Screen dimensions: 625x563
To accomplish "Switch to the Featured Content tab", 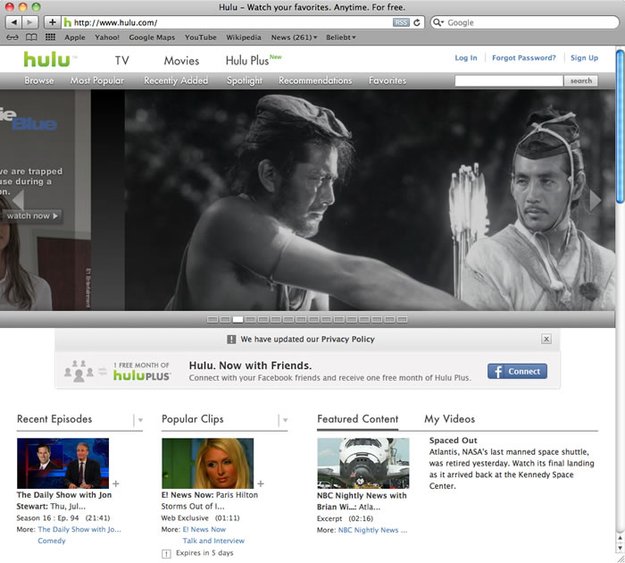I will [358, 419].
